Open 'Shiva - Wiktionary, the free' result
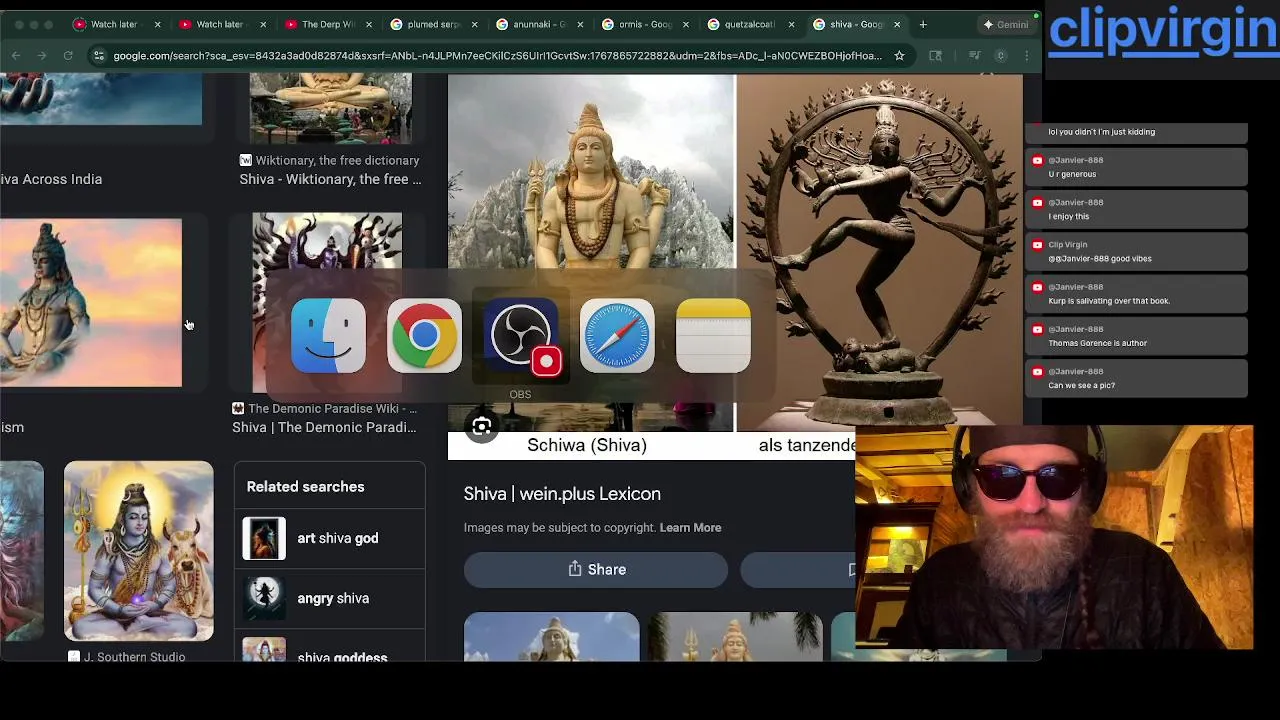1280x720 pixels. 330,179
